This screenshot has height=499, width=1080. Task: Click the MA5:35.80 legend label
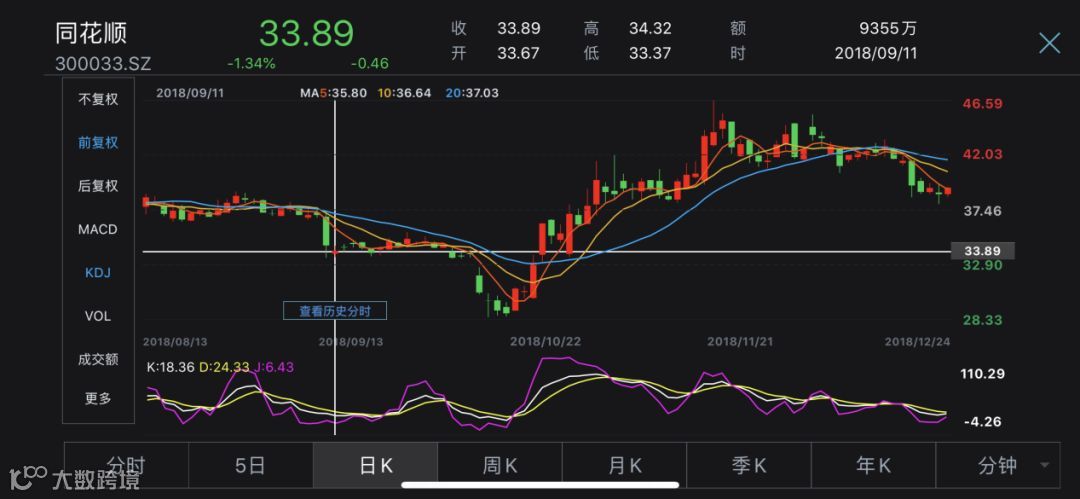(x=334, y=92)
